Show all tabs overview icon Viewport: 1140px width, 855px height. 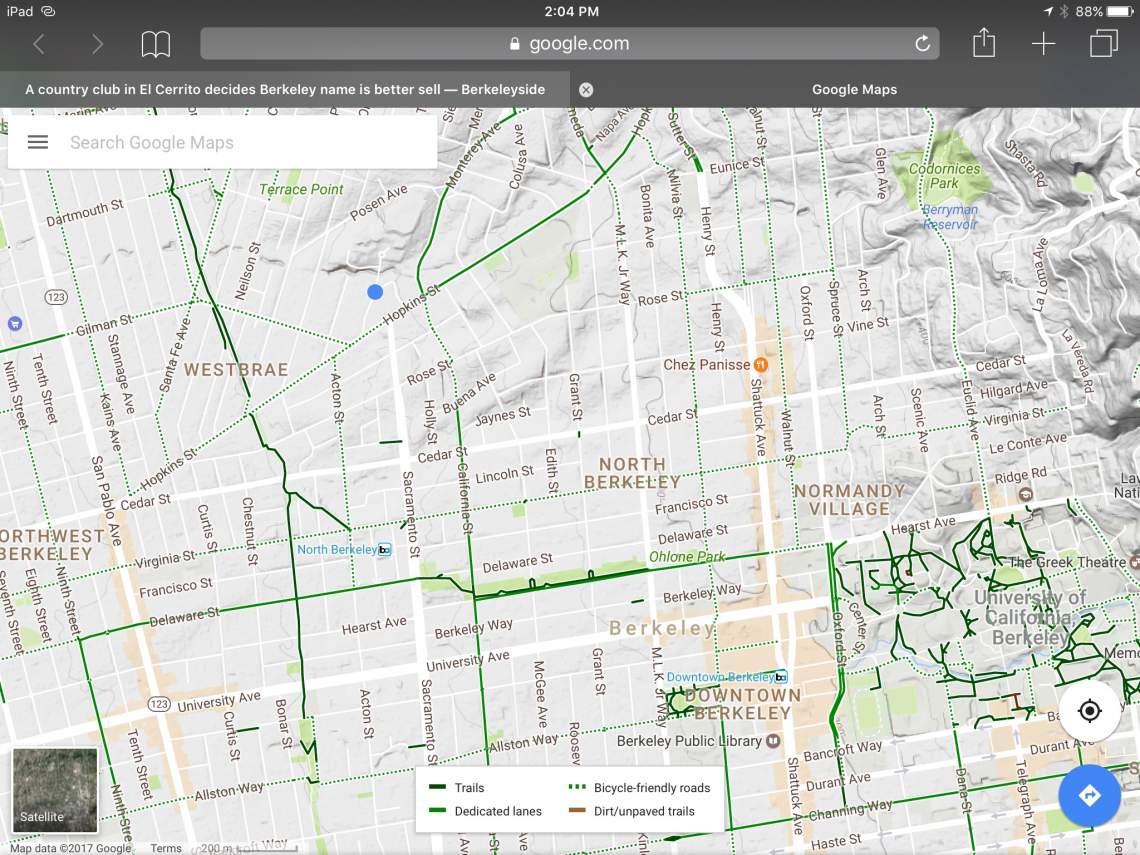[1104, 43]
